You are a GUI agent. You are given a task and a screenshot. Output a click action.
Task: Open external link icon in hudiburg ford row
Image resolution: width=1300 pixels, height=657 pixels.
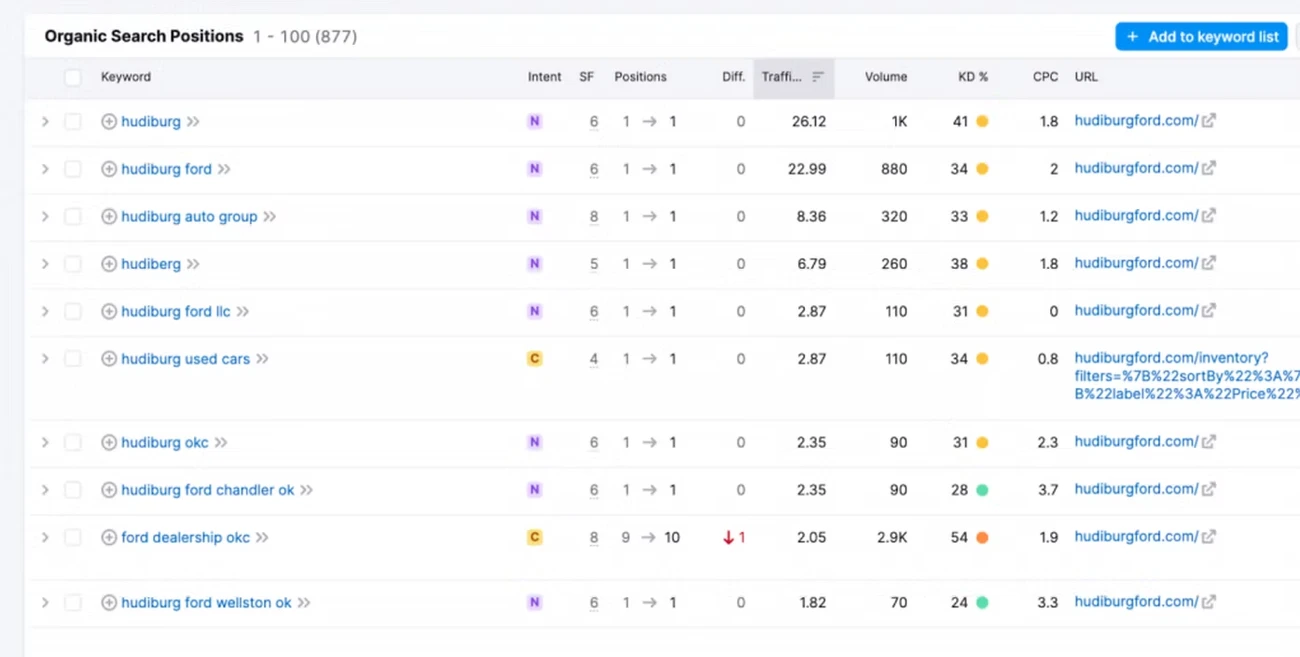[1209, 168]
